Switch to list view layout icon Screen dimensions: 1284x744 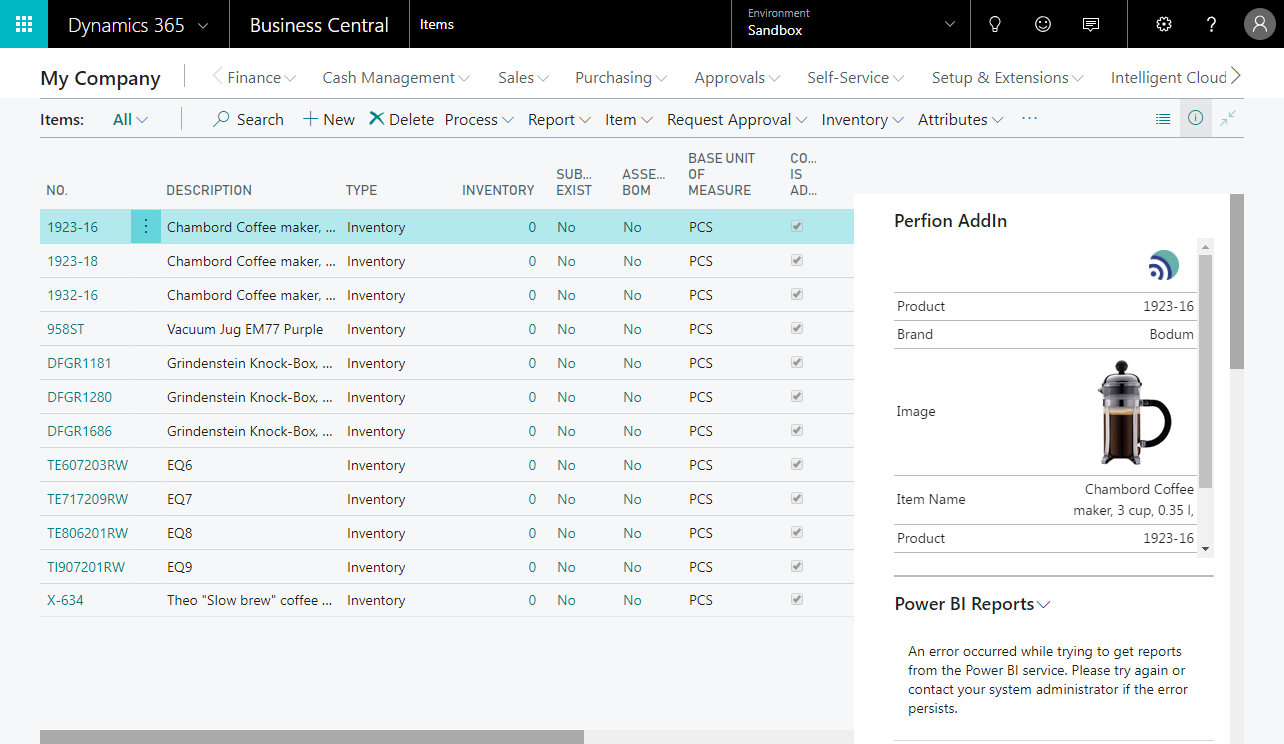[x=1163, y=119]
